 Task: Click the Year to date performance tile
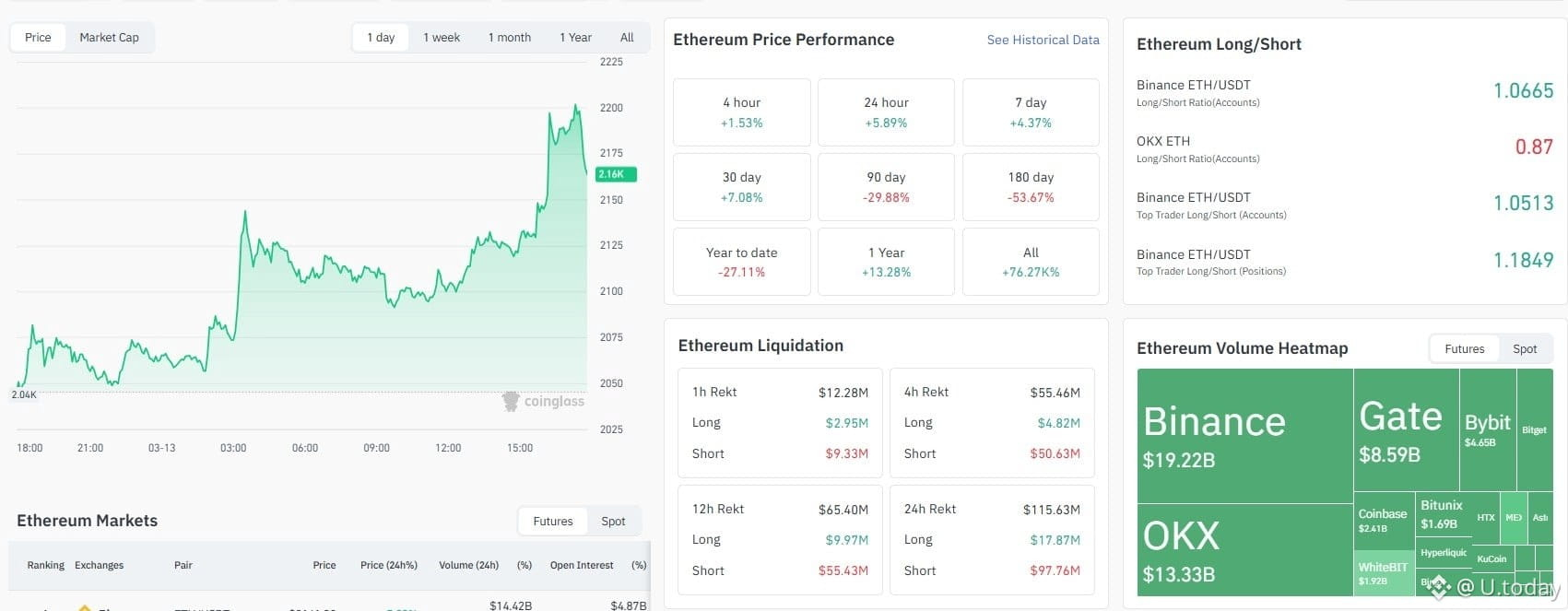click(741, 261)
